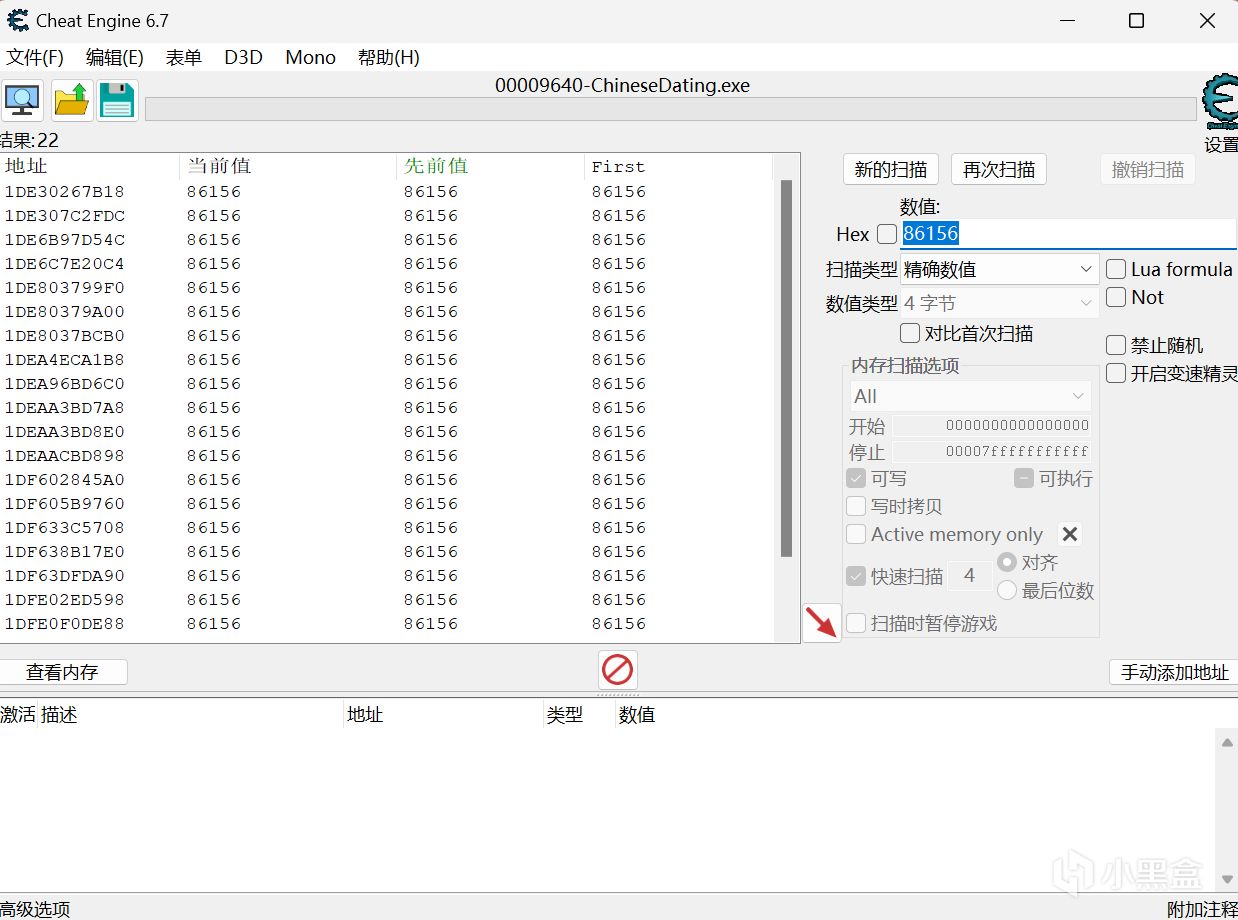Click the 数值 input field with 86156
The height and width of the screenshot is (920, 1238).
[x=1068, y=234]
